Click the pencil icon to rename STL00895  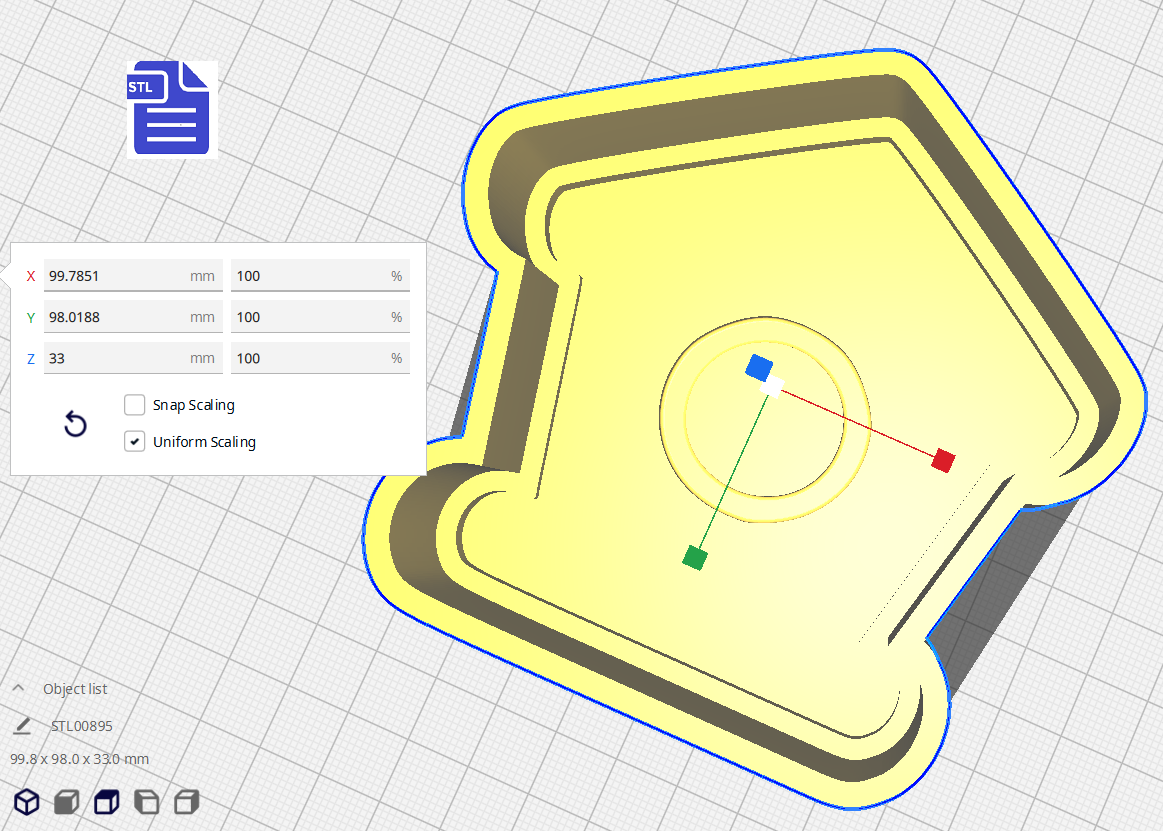pyautogui.click(x=22, y=726)
